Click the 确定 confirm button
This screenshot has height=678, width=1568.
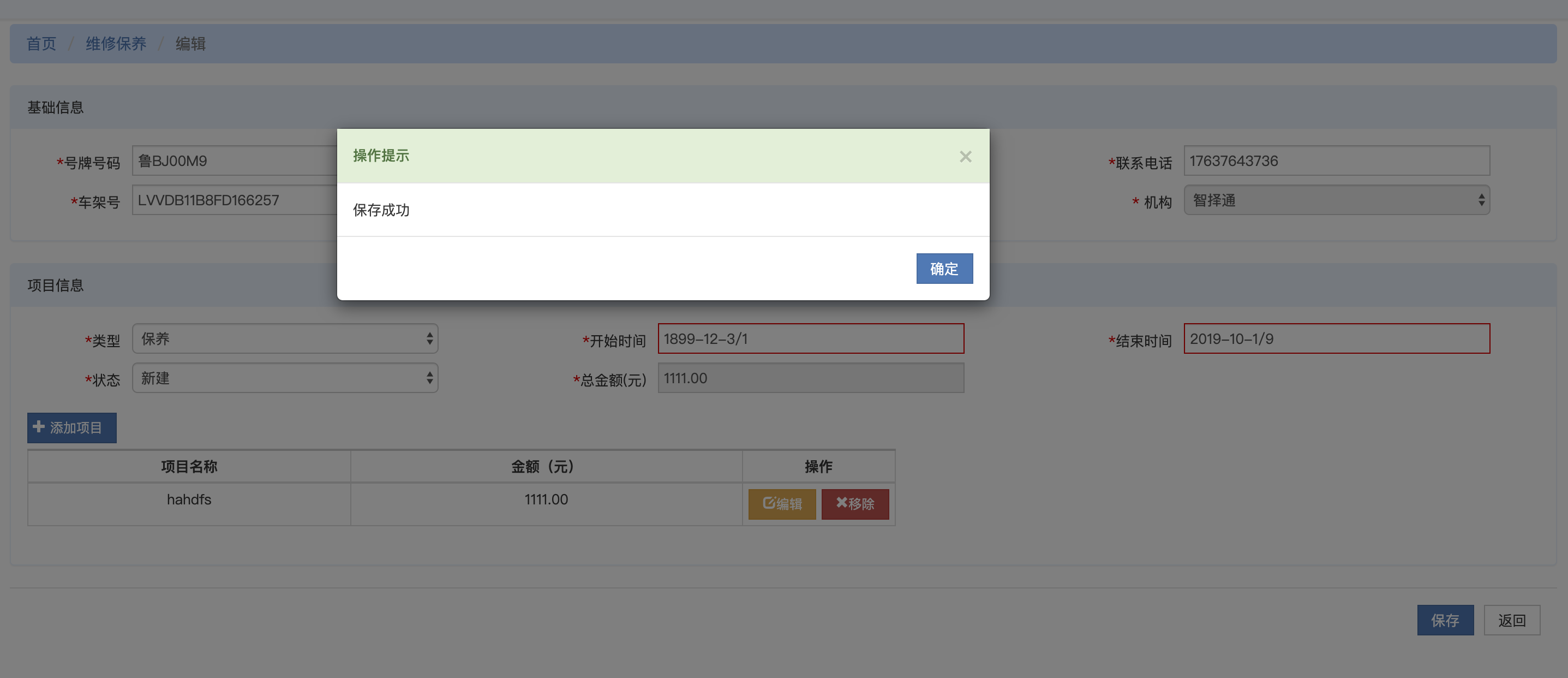(x=943, y=269)
